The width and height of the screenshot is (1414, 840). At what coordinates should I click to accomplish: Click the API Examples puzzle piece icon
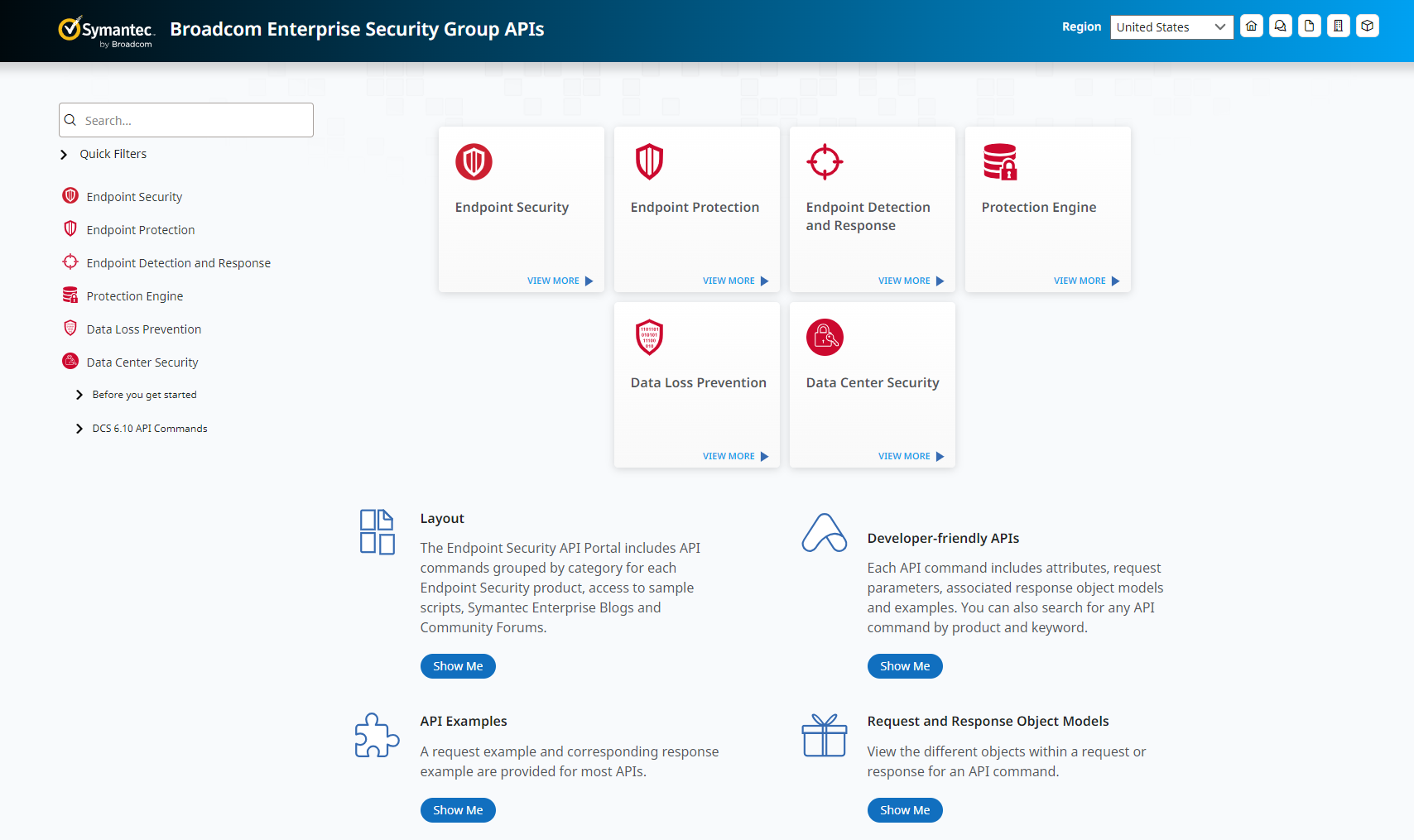tap(377, 735)
